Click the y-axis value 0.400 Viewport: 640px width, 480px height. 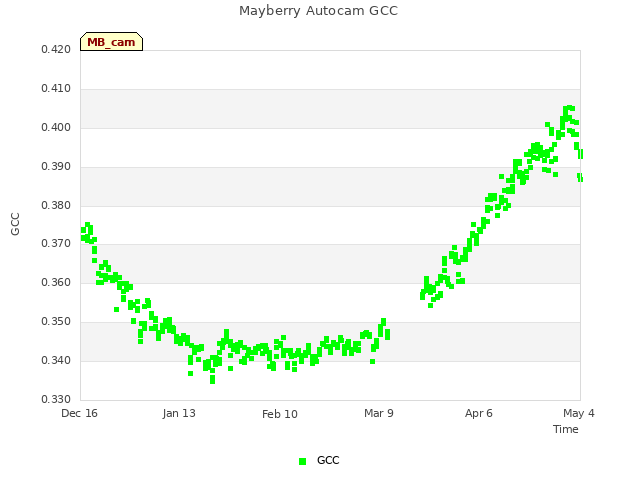click(x=56, y=127)
